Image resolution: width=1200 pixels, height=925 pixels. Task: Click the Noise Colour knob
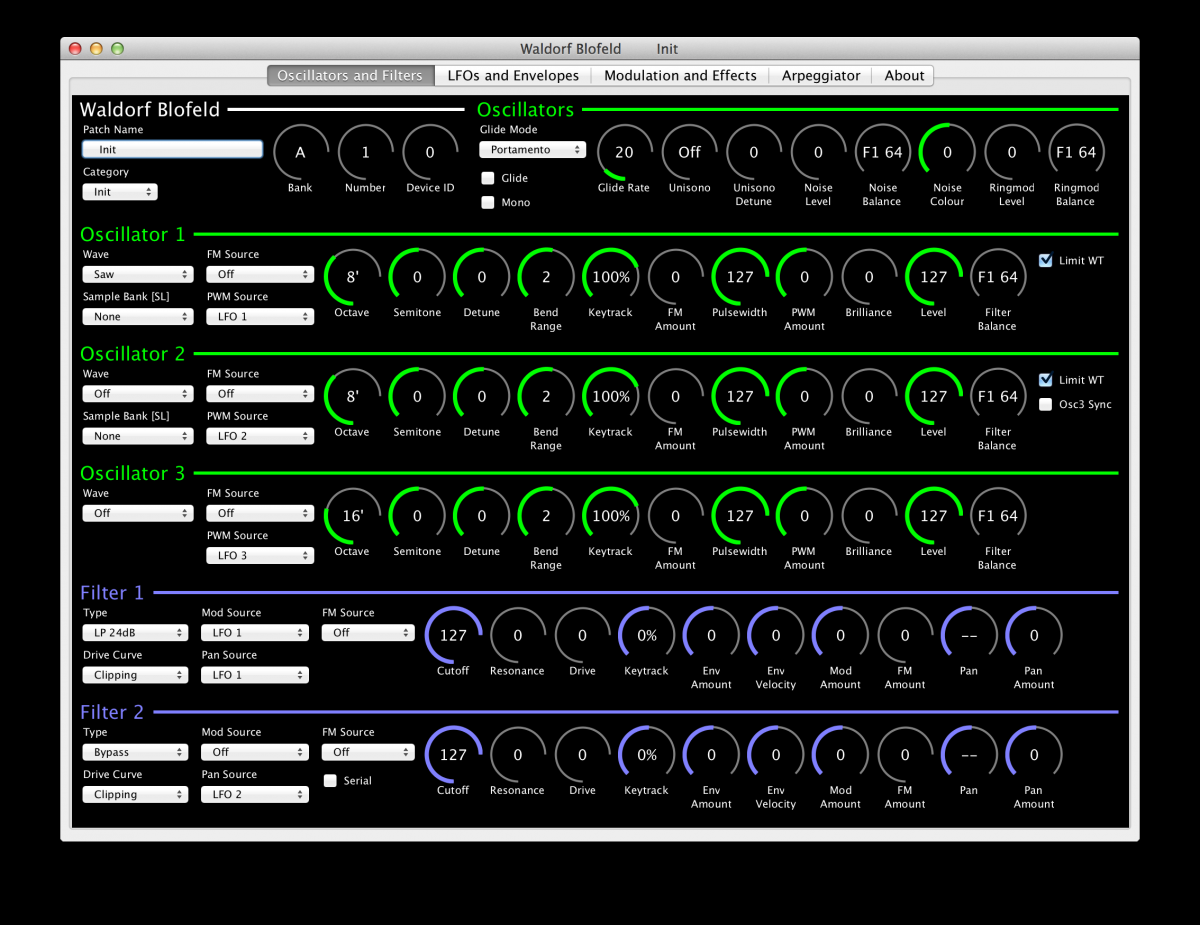(x=947, y=153)
